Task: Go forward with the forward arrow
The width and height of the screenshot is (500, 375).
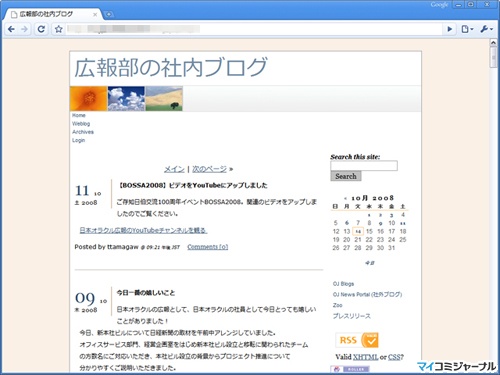Action: [24, 29]
